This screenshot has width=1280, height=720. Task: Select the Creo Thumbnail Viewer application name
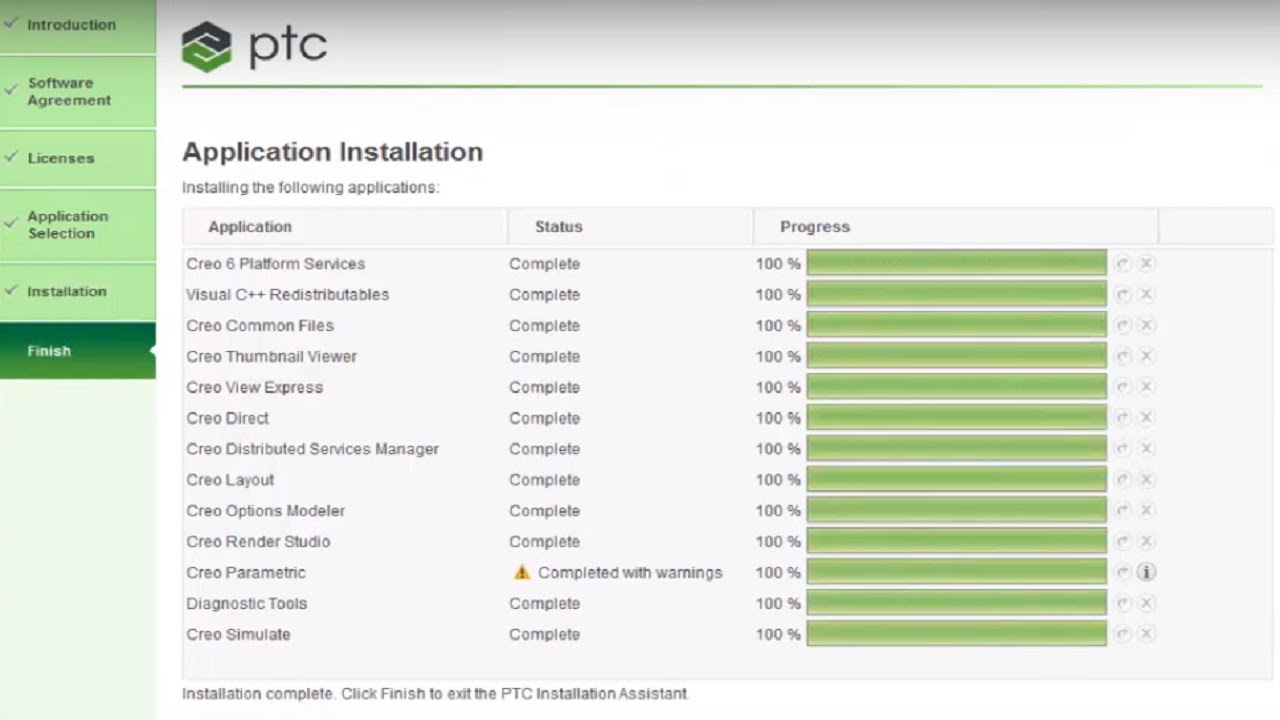point(271,357)
